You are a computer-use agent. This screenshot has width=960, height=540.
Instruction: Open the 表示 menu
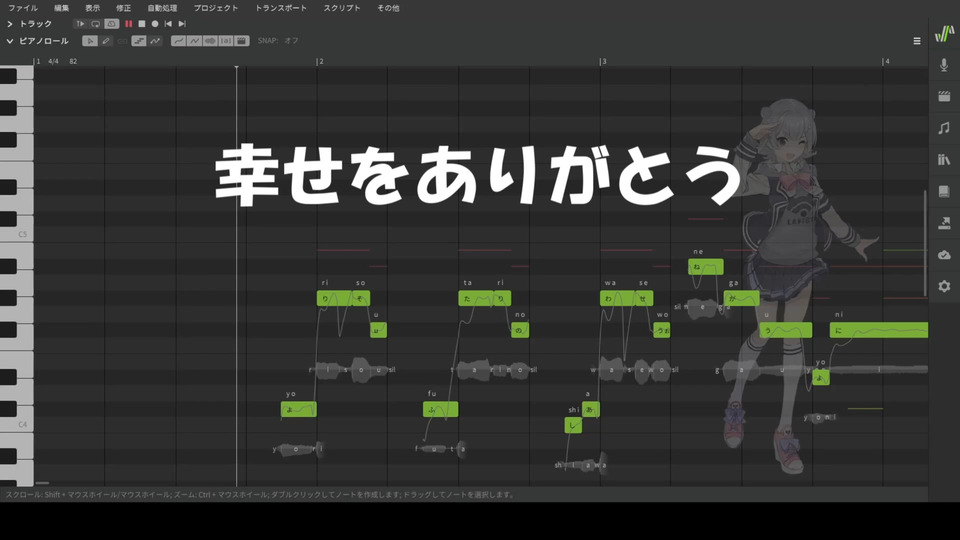(92, 8)
